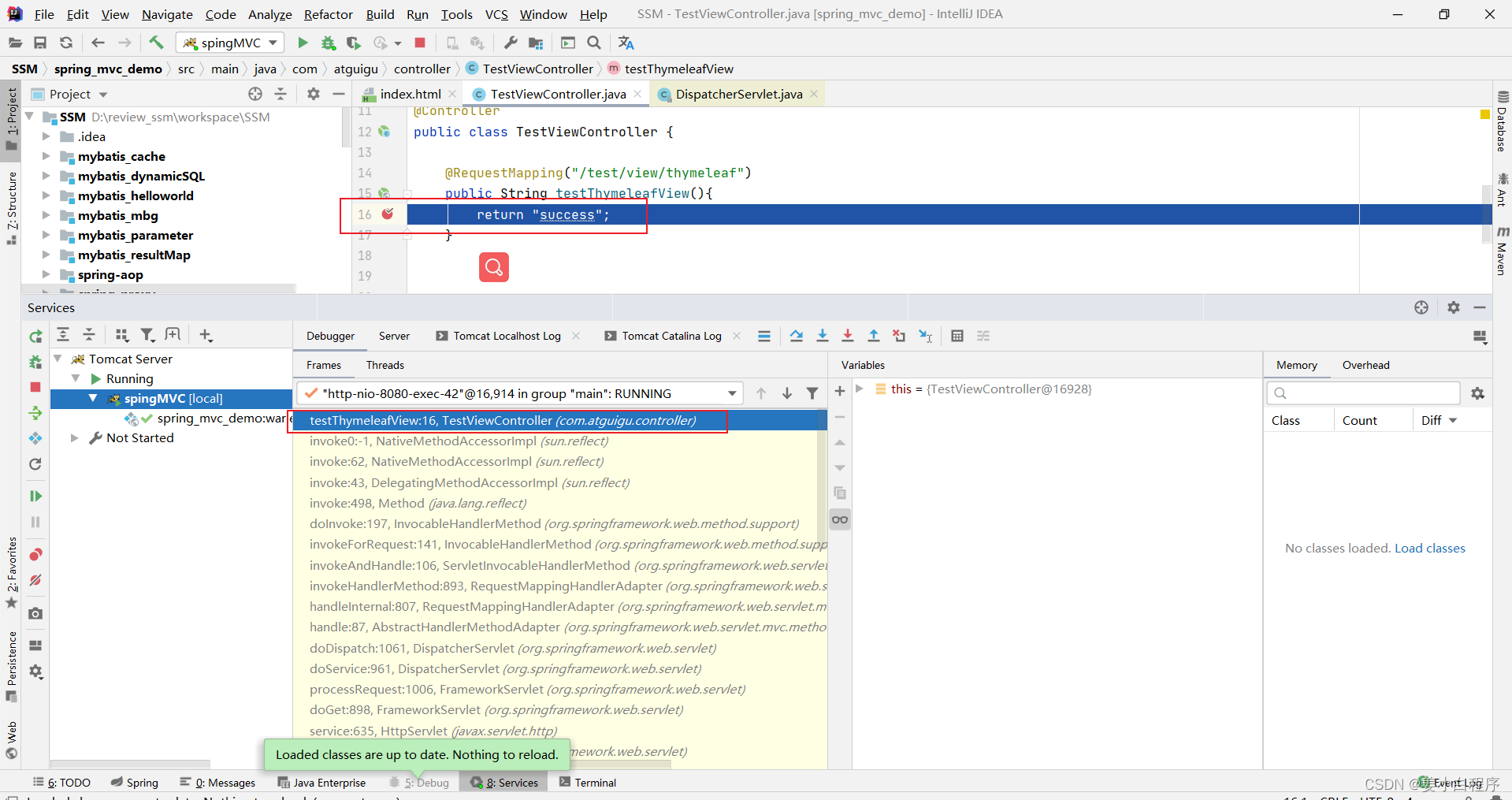Open Evaluate Expression calculator icon
Viewport: 1512px width, 800px height.
[x=957, y=336]
